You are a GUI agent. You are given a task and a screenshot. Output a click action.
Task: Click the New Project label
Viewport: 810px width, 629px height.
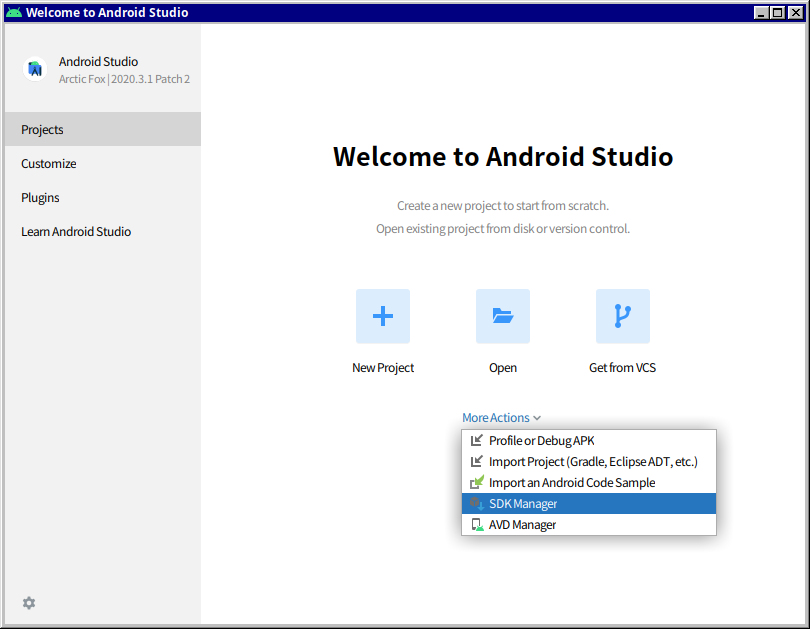(x=383, y=368)
